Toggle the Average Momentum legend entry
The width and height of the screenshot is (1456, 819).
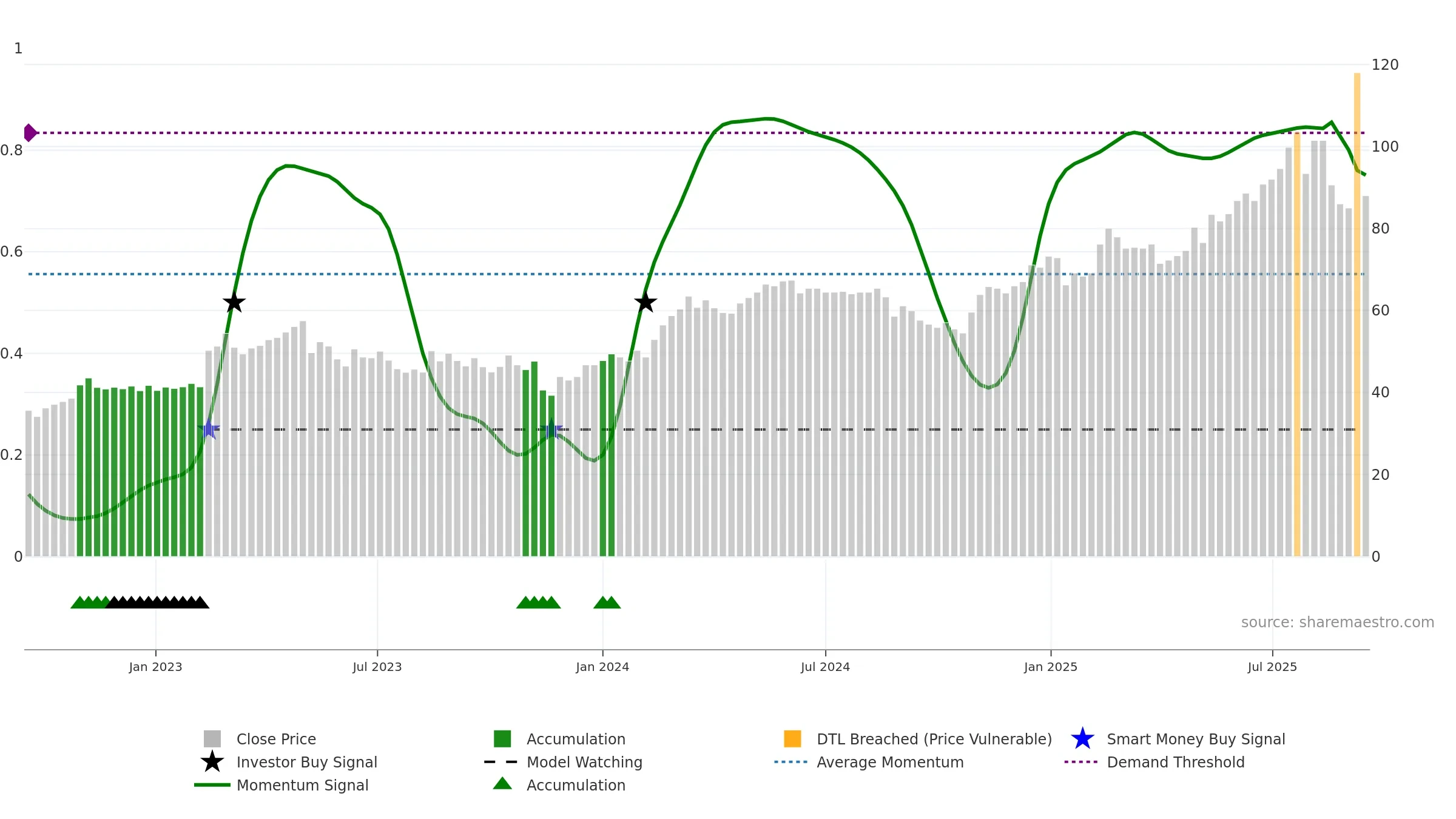pos(889,762)
